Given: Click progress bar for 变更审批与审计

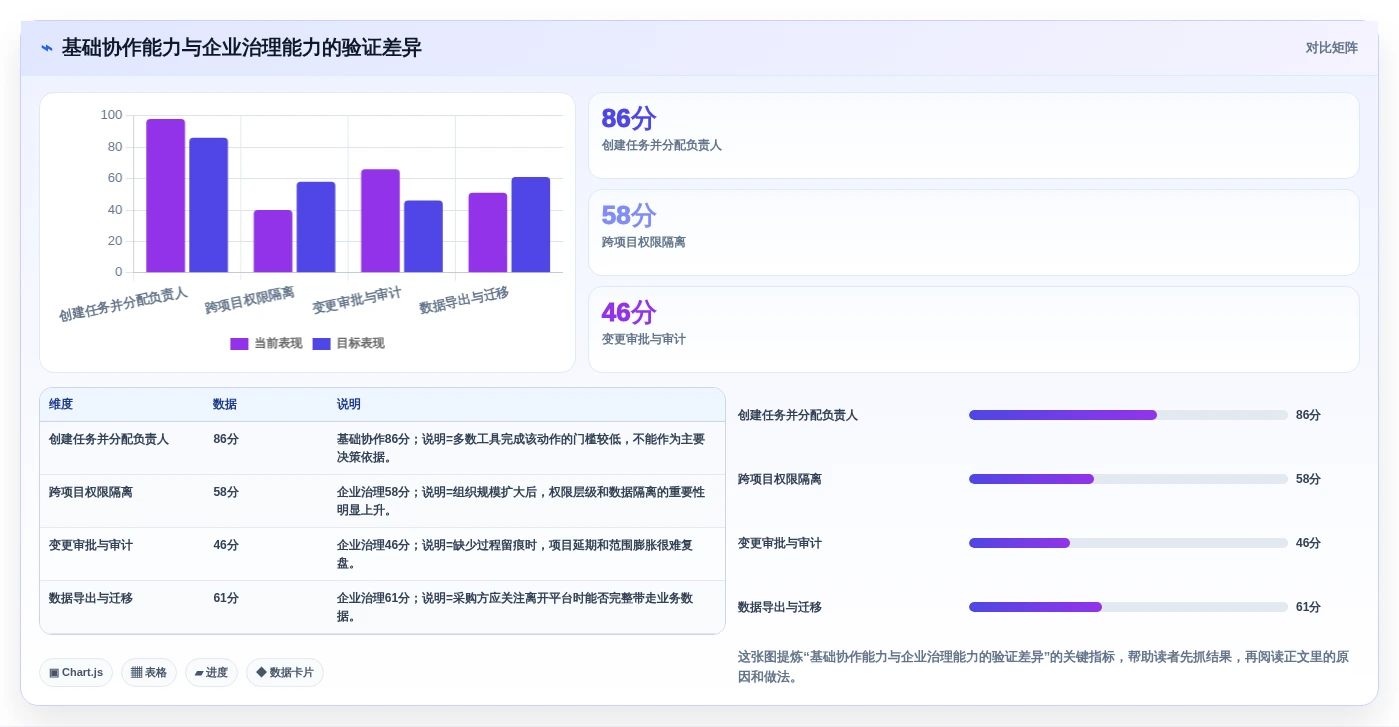Looking at the screenshot, I should point(1128,543).
